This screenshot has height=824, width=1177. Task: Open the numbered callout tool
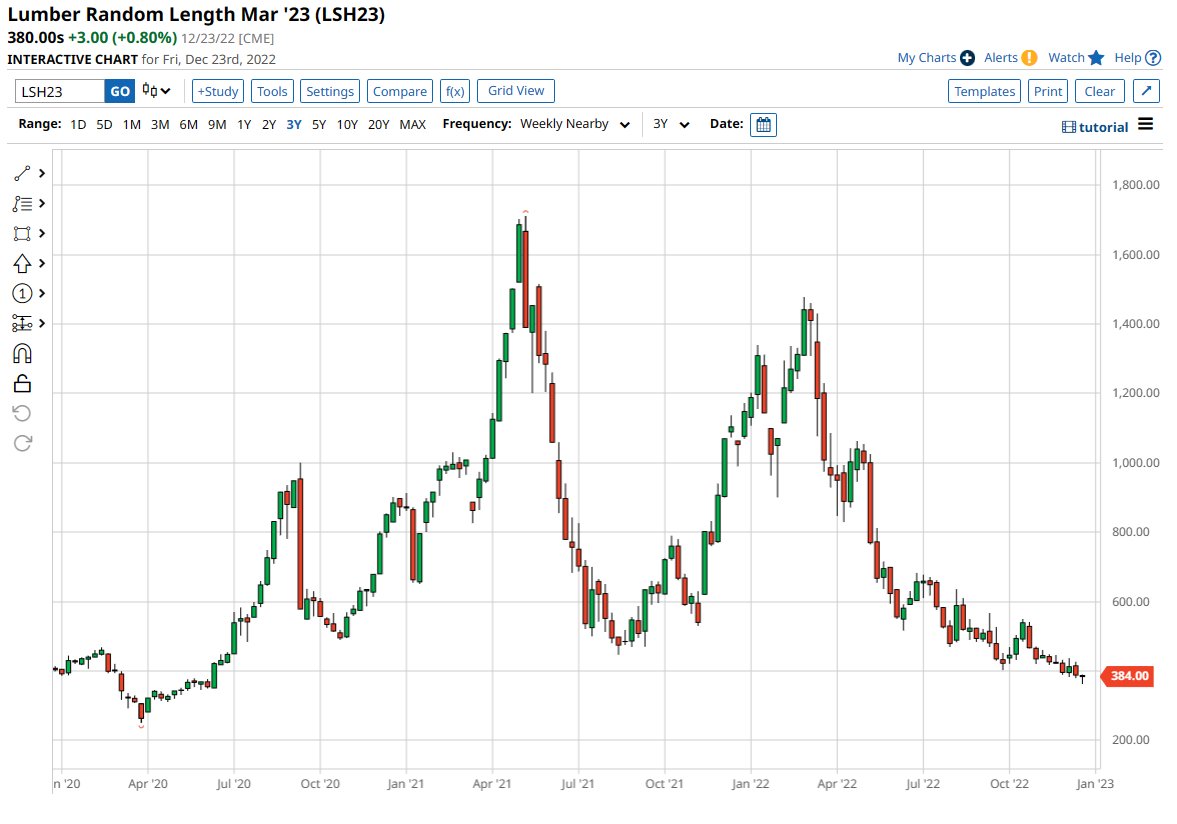tap(22, 293)
